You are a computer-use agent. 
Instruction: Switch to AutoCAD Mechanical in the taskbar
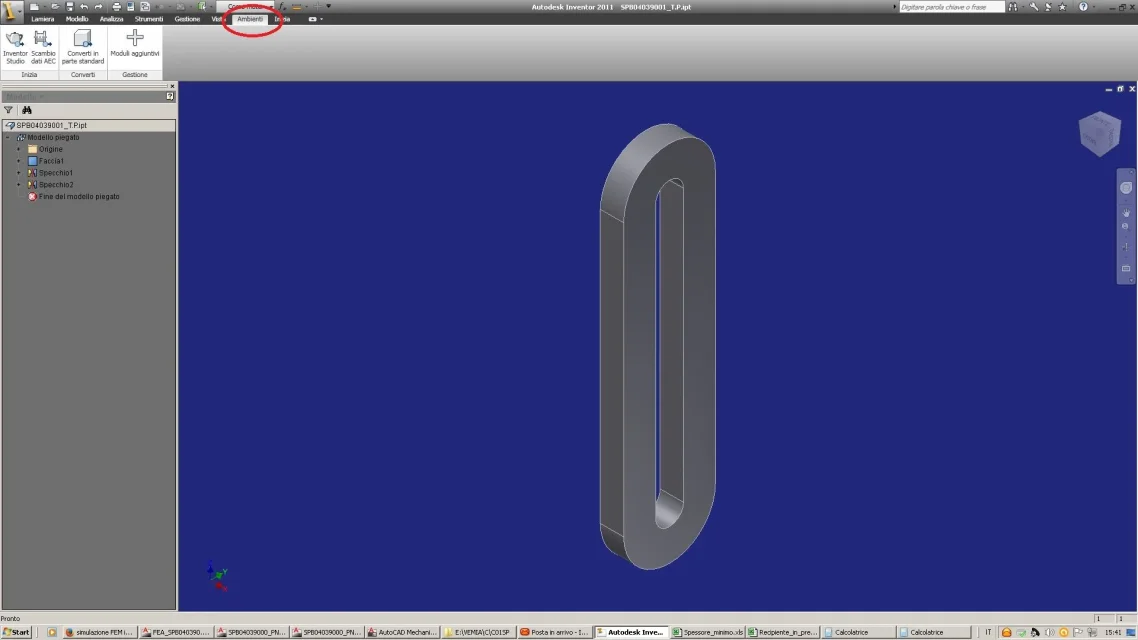coord(403,632)
